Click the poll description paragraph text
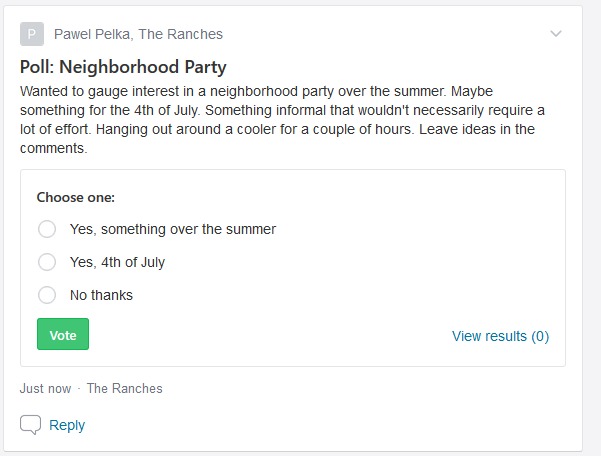Image resolution: width=601 pixels, height=456 pixels. [282, 120]
